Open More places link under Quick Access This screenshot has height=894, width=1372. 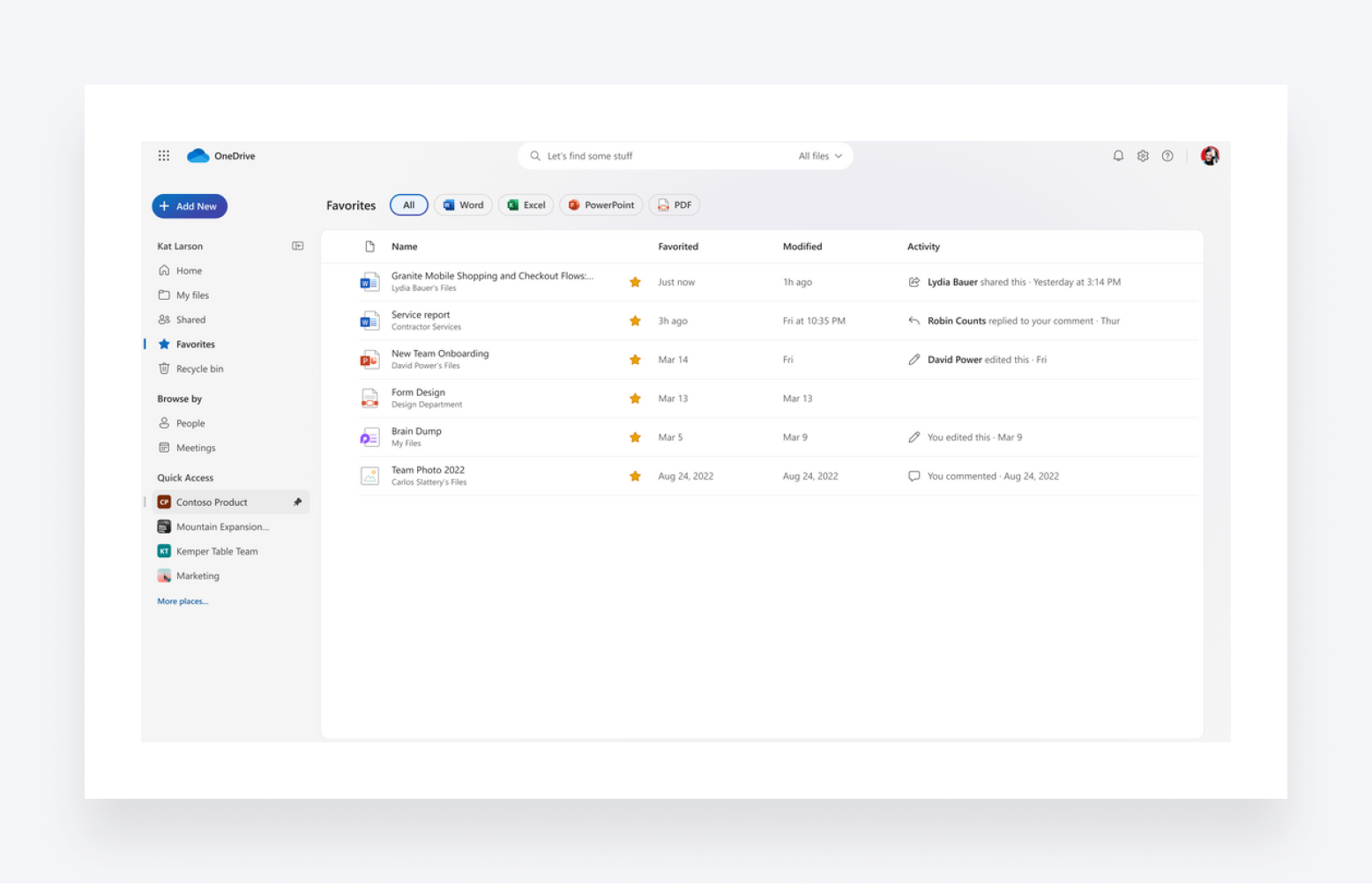(182, 600)
